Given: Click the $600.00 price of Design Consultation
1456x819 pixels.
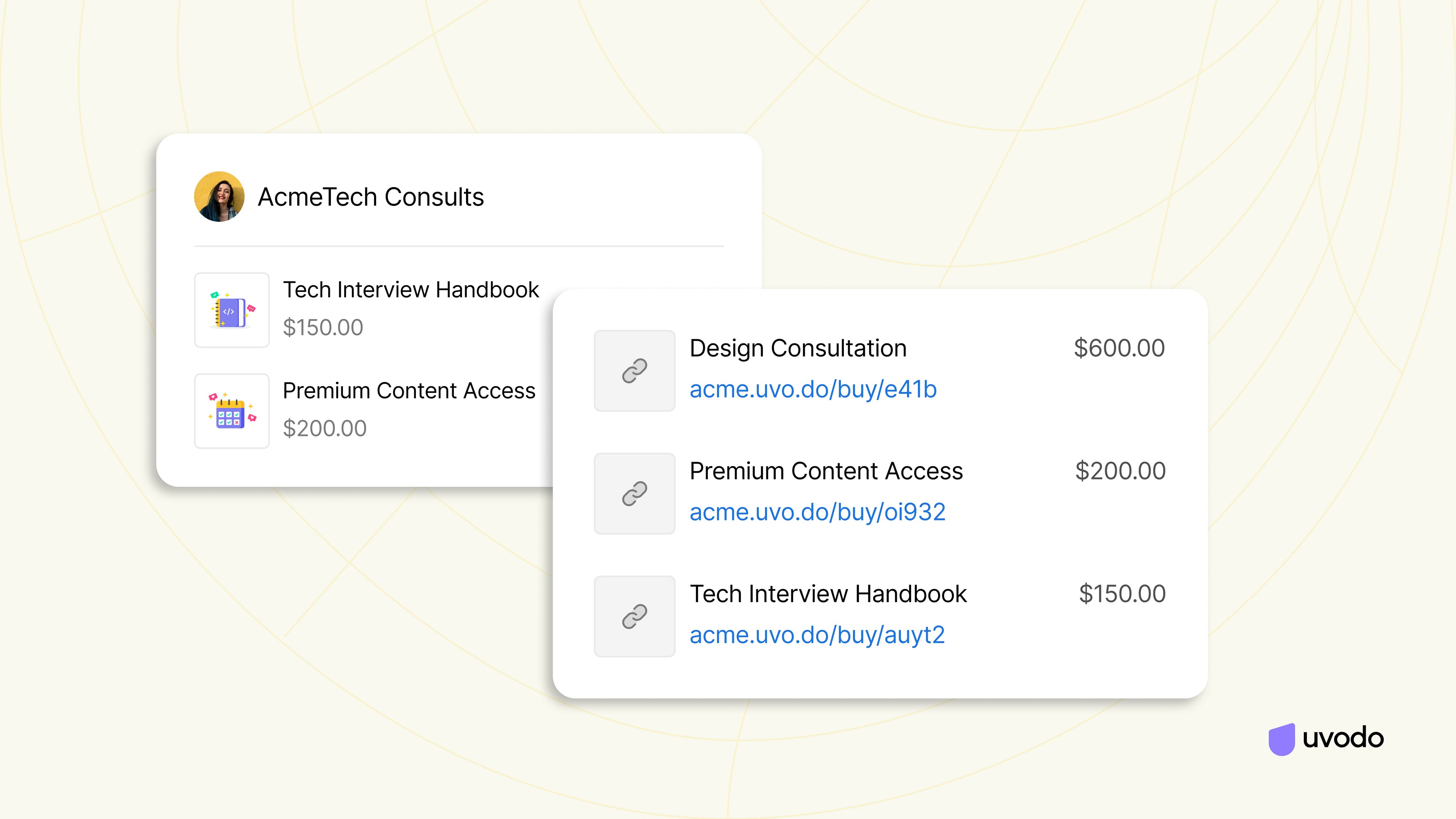Looking at the screenshot, I should pyautogui.click(x=1119, y=348).
